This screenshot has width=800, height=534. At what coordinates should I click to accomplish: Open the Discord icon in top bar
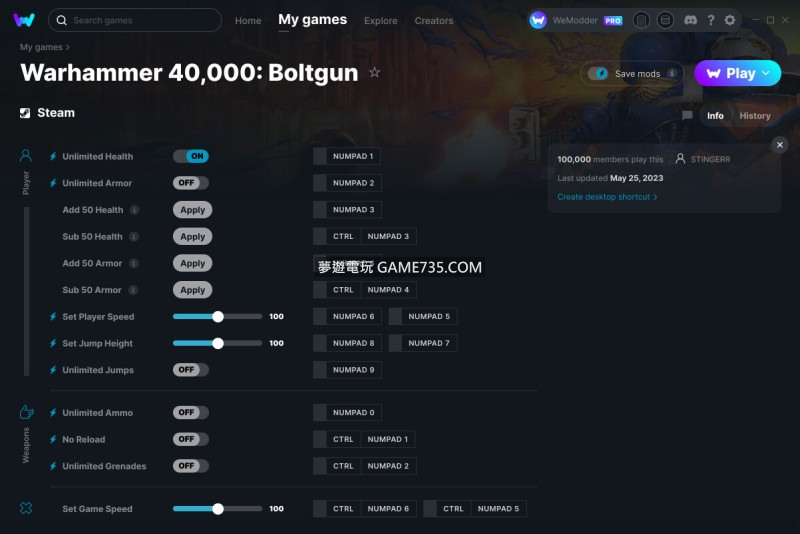[x=690, y=20]
